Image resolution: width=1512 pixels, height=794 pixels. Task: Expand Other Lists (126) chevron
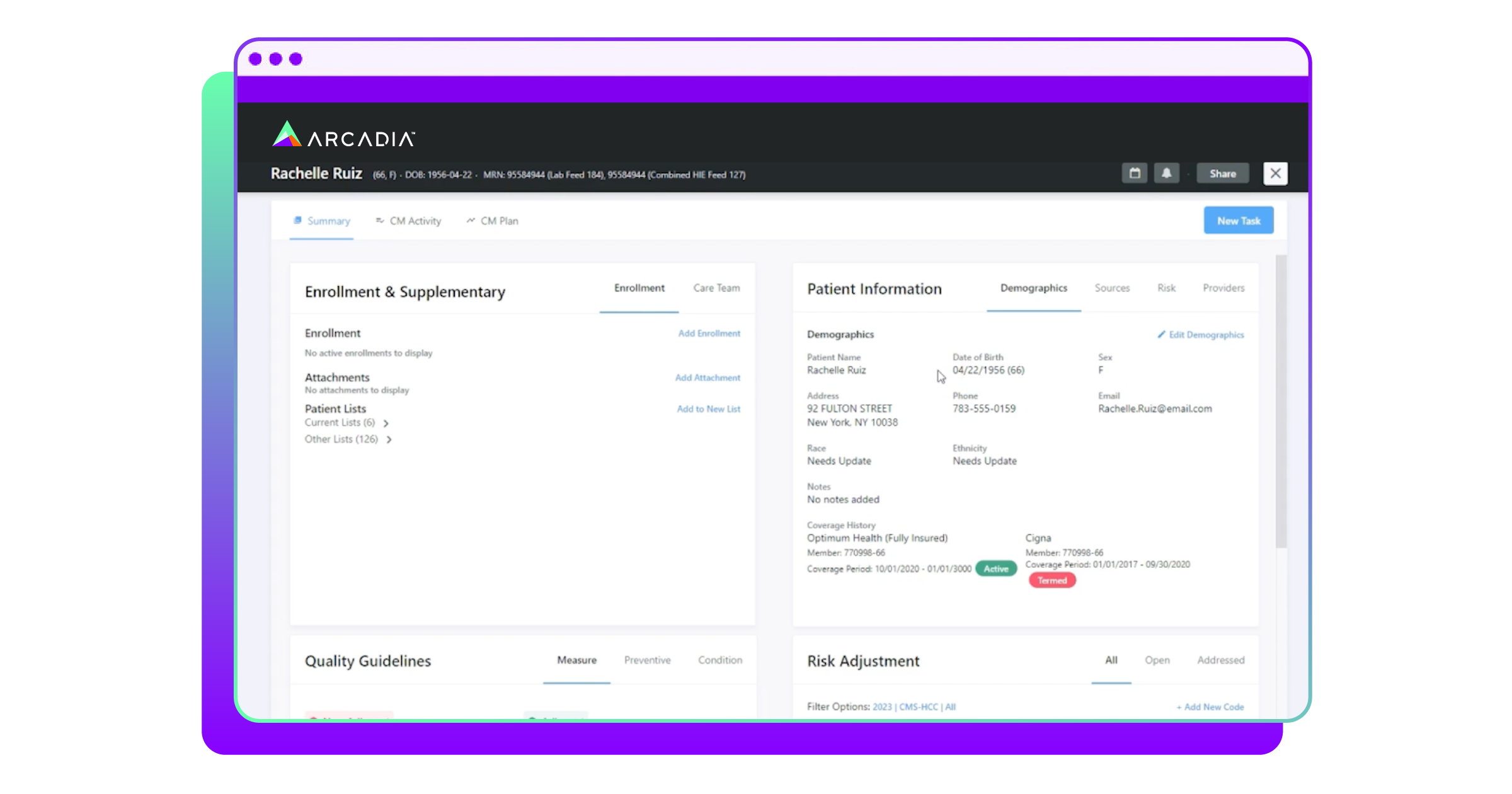pos(389,440)
